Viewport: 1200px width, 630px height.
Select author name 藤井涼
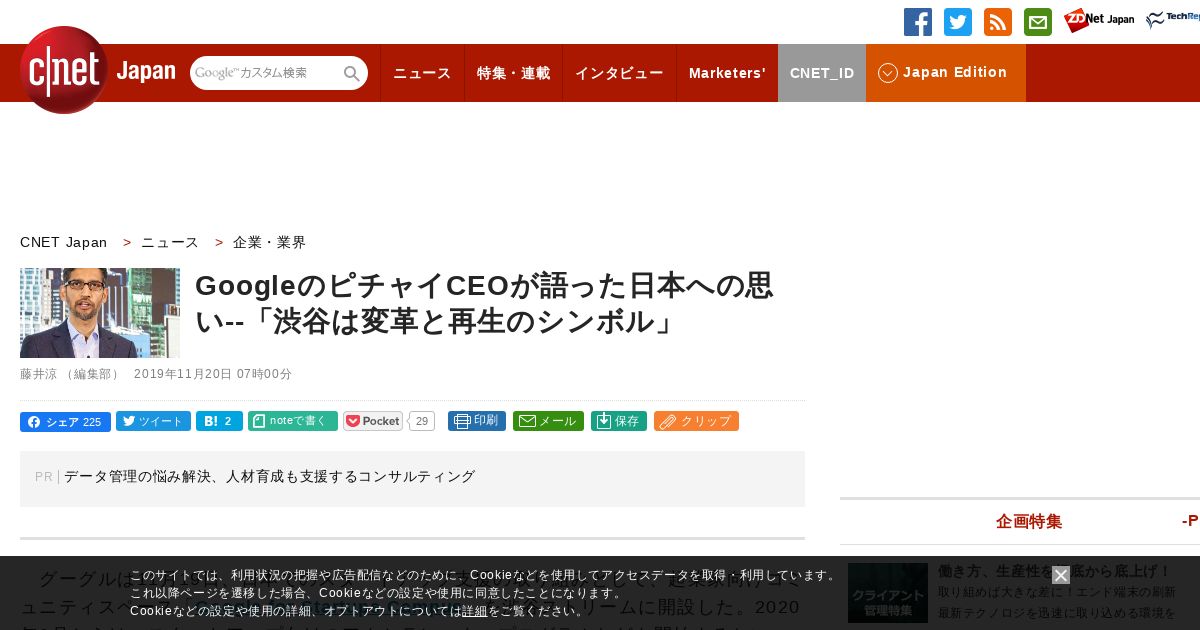(40, 374)
